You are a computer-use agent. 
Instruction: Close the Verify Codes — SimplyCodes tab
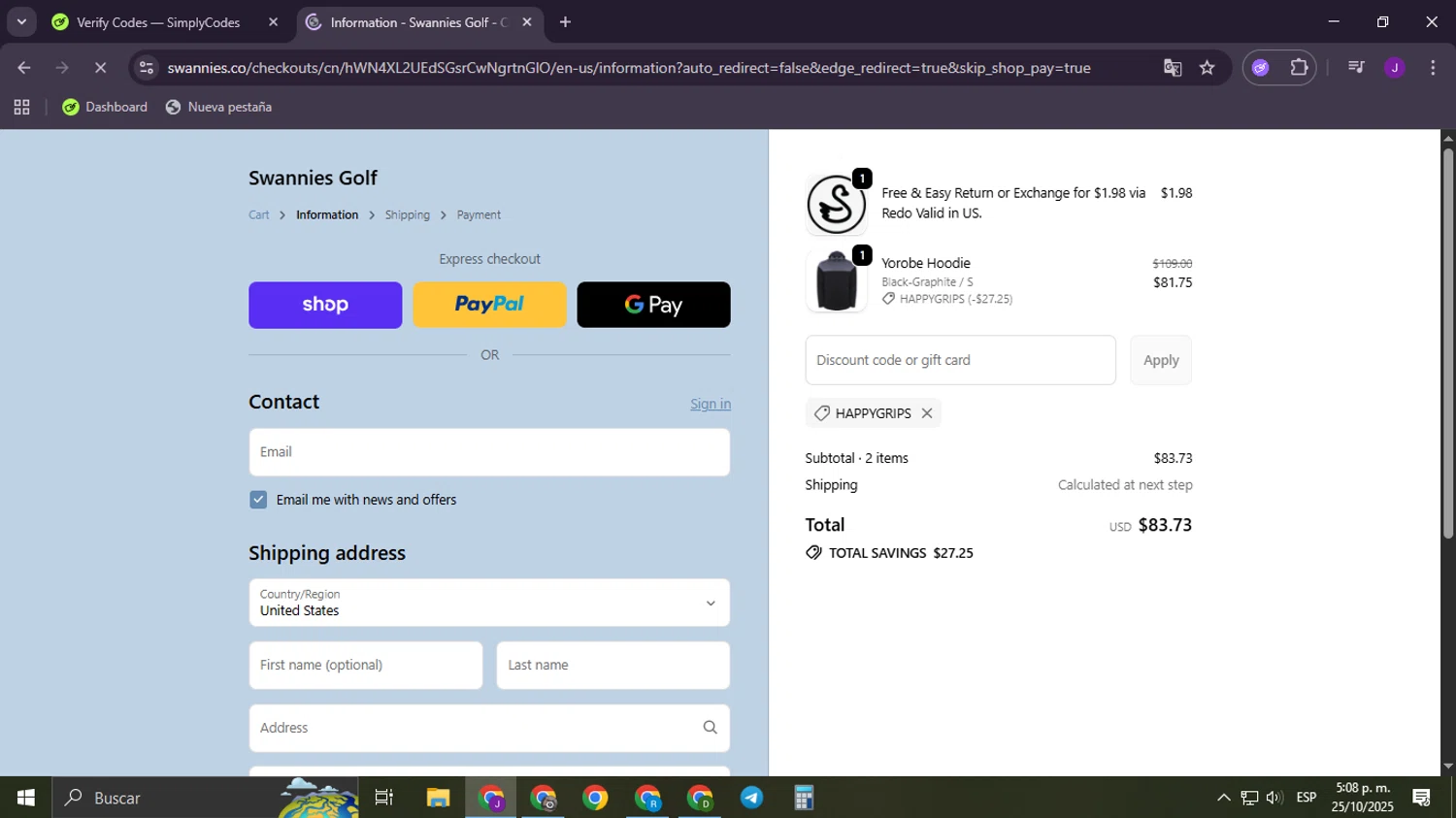(273, 22)
